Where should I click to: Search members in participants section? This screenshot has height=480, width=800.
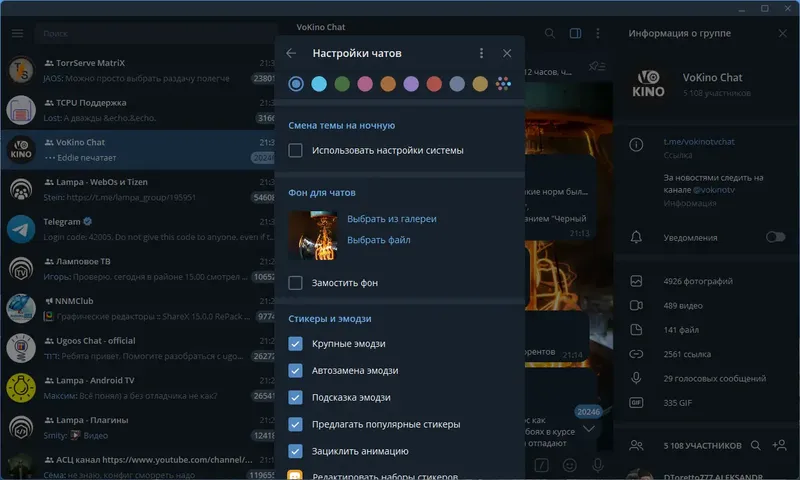click(756, 445)
